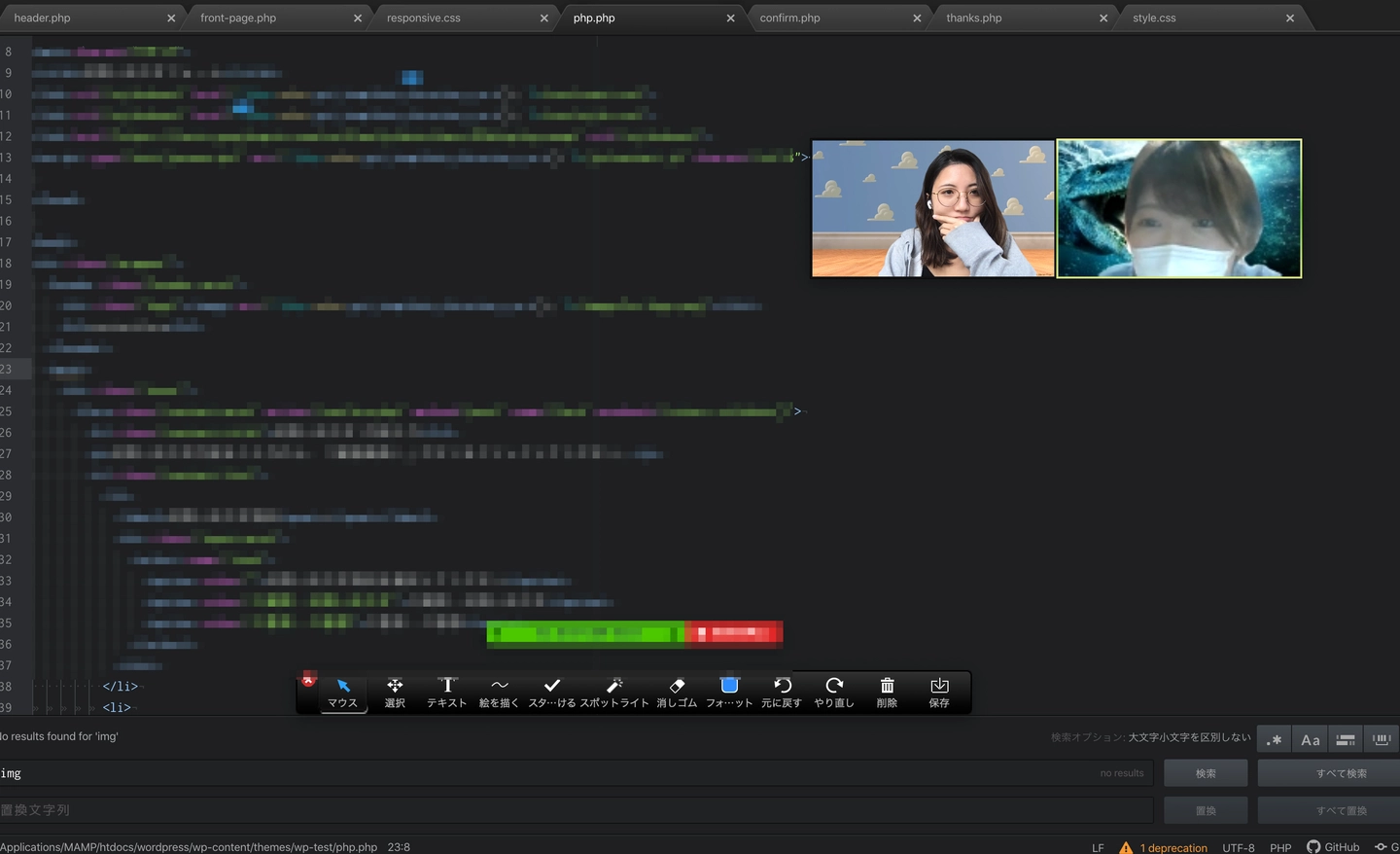1400x854 pixels.
Task: Open the LF line ending selector
Action: click(1098, 847)
